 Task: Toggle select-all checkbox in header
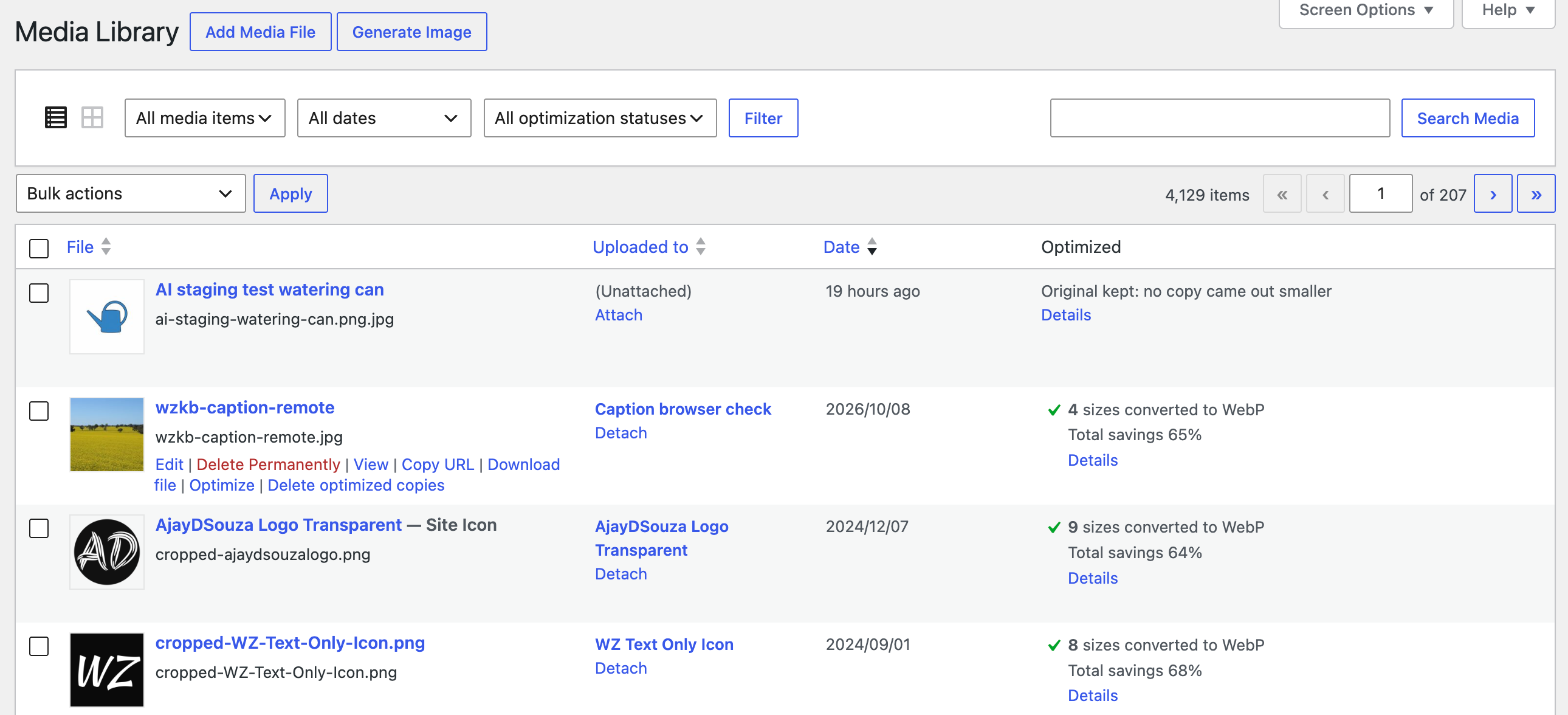coord(39,248)
